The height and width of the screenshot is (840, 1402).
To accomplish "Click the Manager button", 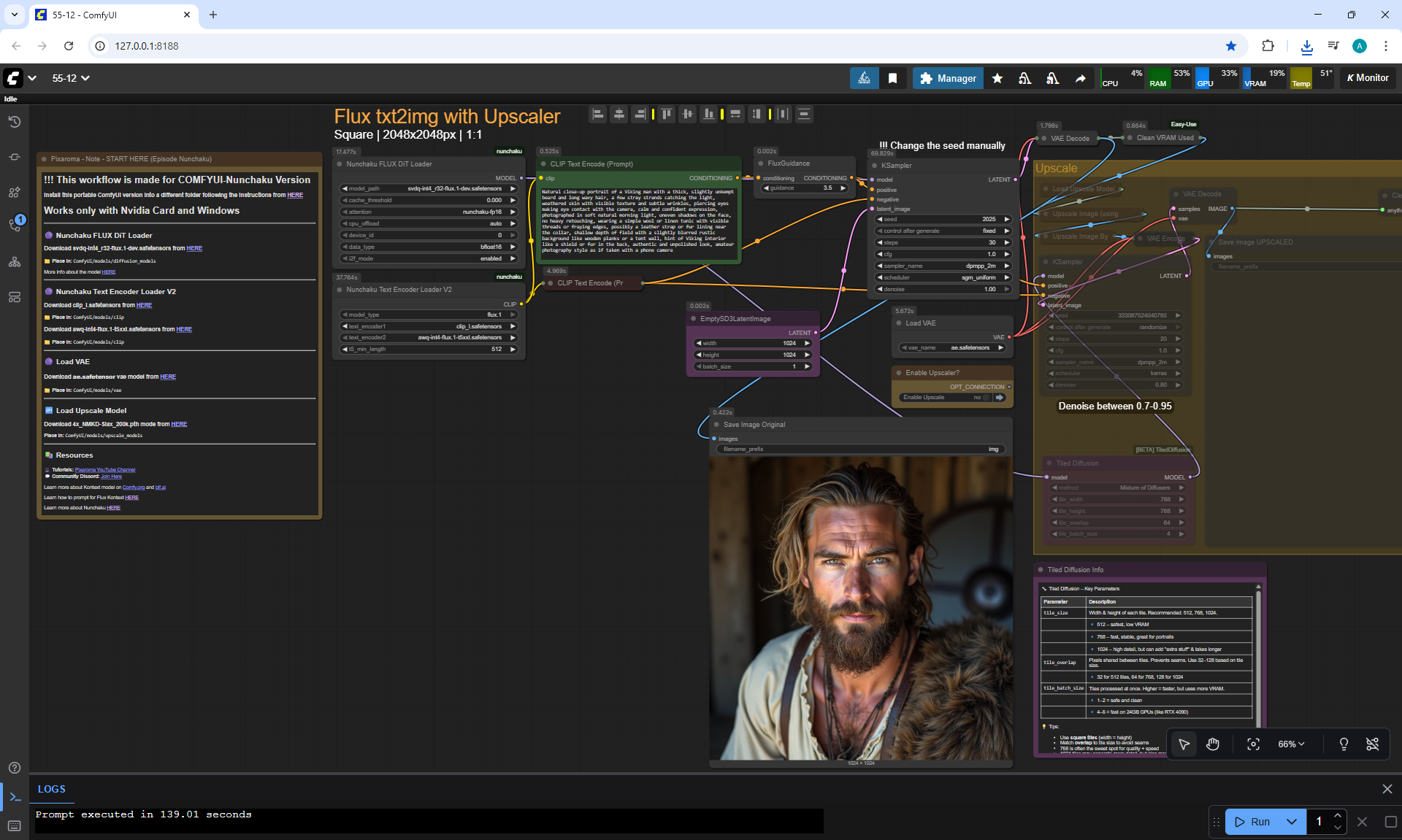I will coord(948,78).
